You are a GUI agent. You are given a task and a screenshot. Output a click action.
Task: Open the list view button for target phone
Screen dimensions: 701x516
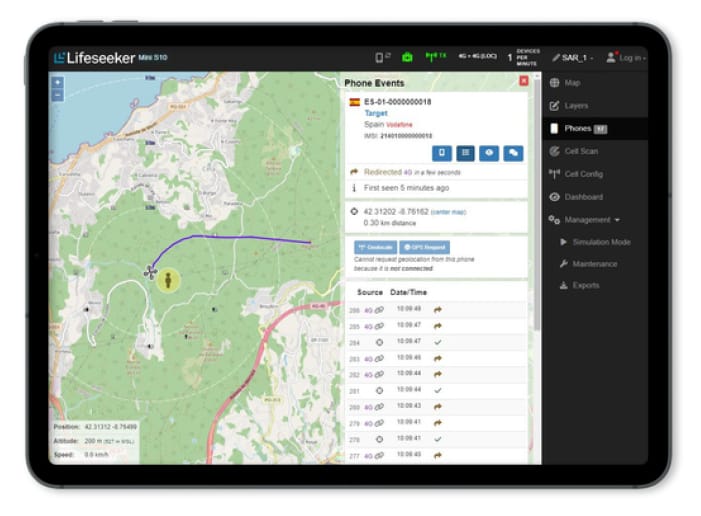(465, 153)
